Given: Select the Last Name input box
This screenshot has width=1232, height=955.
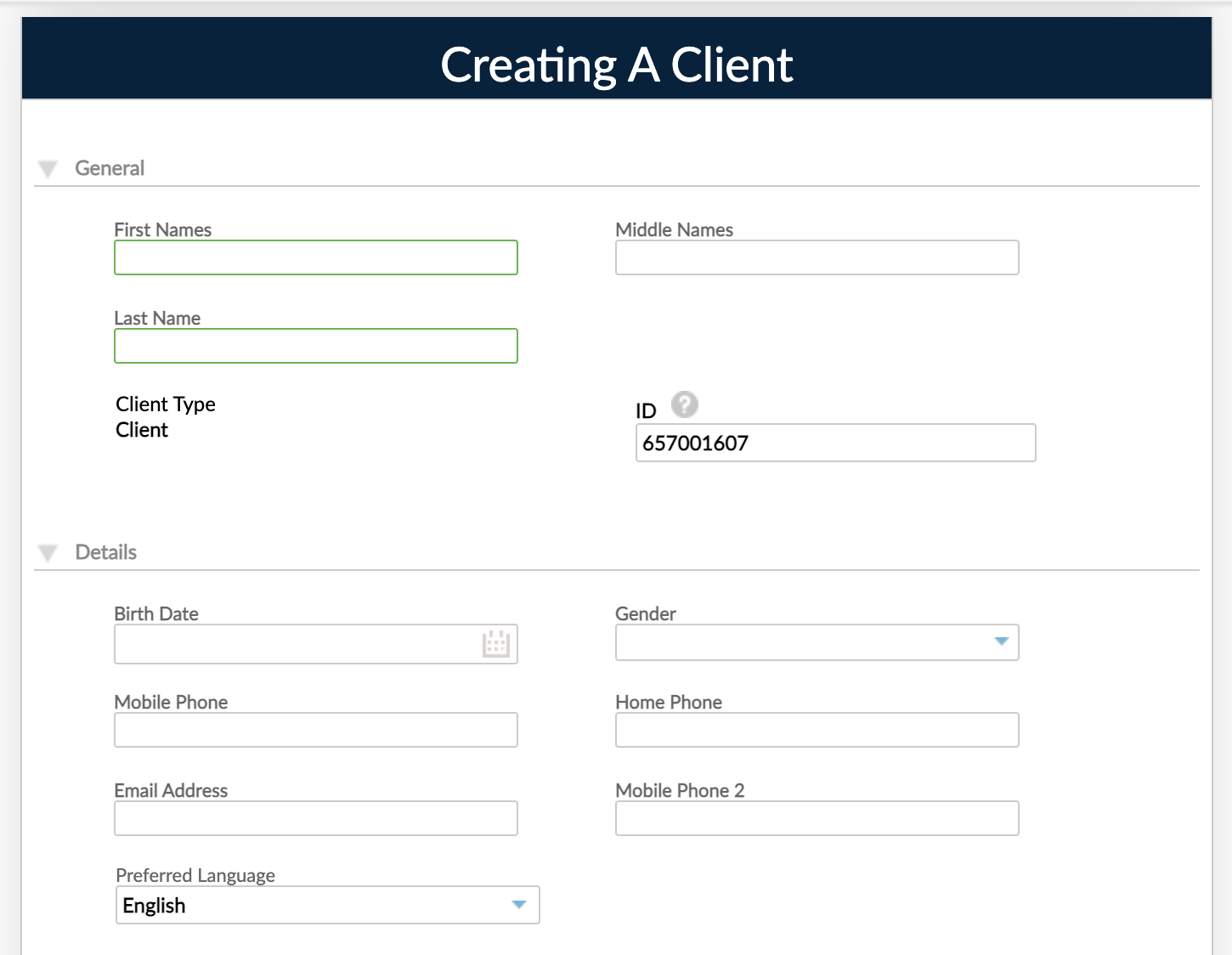Looking at the screenshot, I should [x=315, y=346].
